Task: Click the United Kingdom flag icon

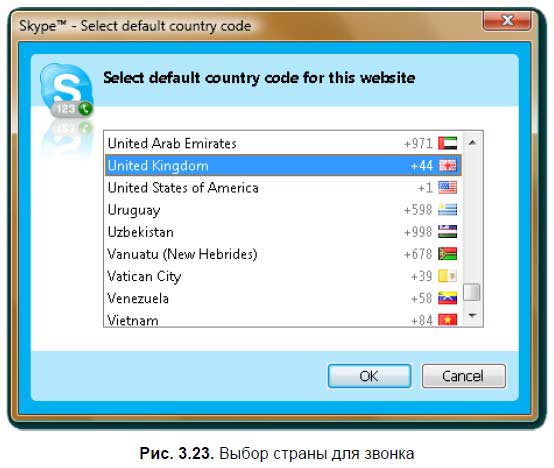Action: point(447,165)
